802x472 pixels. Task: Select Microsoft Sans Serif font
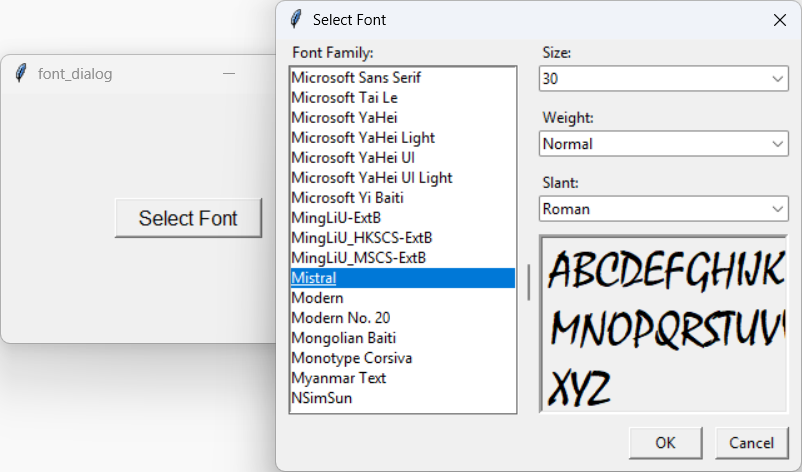pos(403,78)
